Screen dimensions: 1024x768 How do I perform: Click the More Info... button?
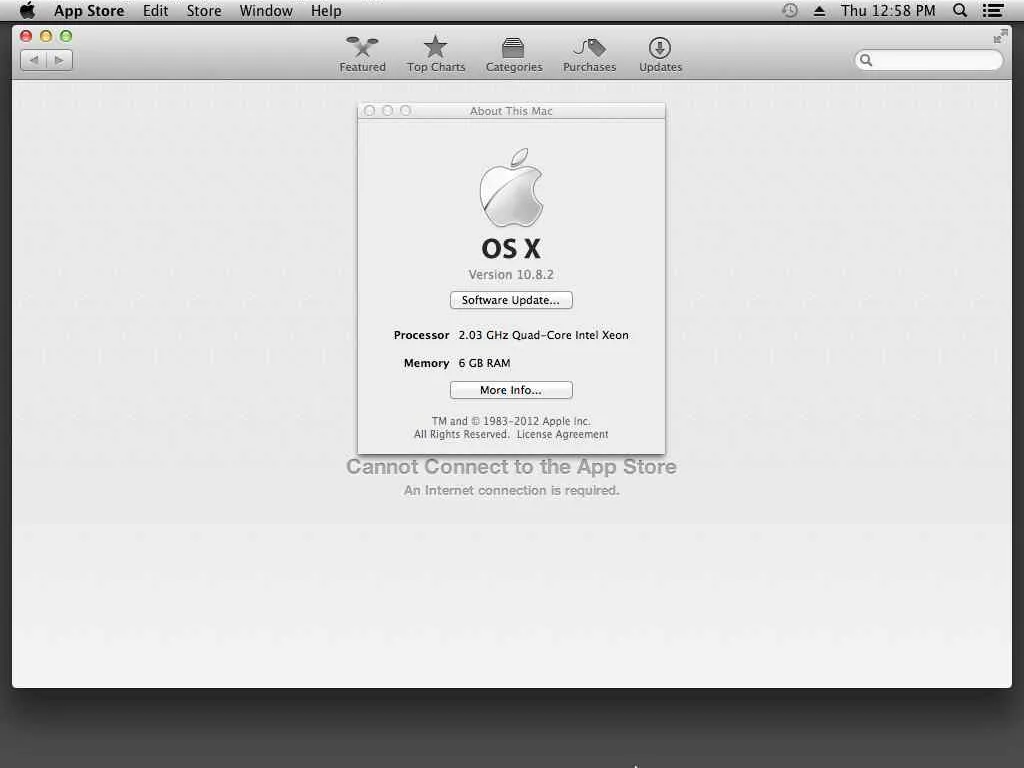[x=511, y=390]
